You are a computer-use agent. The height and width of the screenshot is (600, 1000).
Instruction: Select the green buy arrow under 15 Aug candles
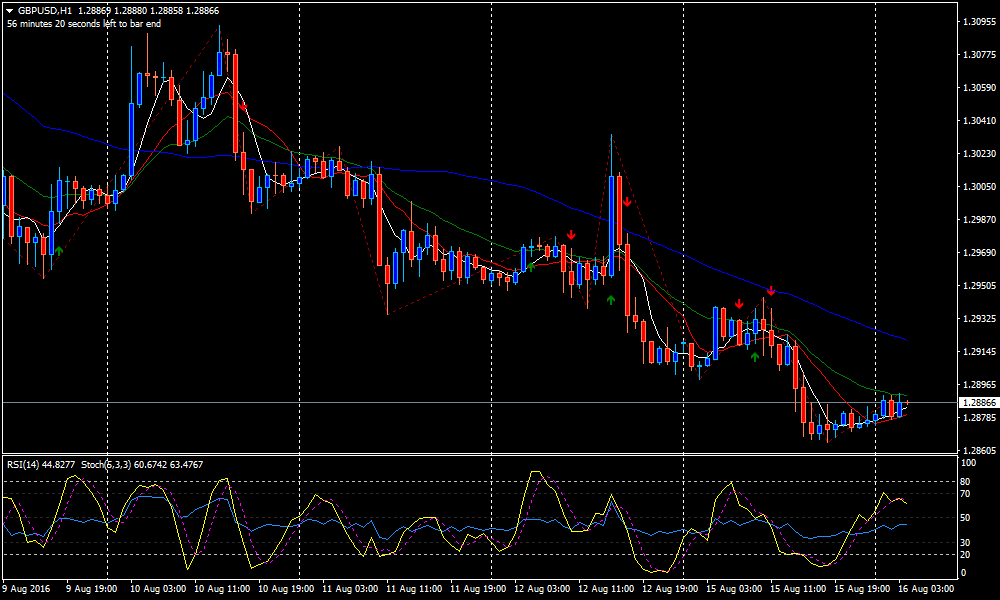coord(755,355)
